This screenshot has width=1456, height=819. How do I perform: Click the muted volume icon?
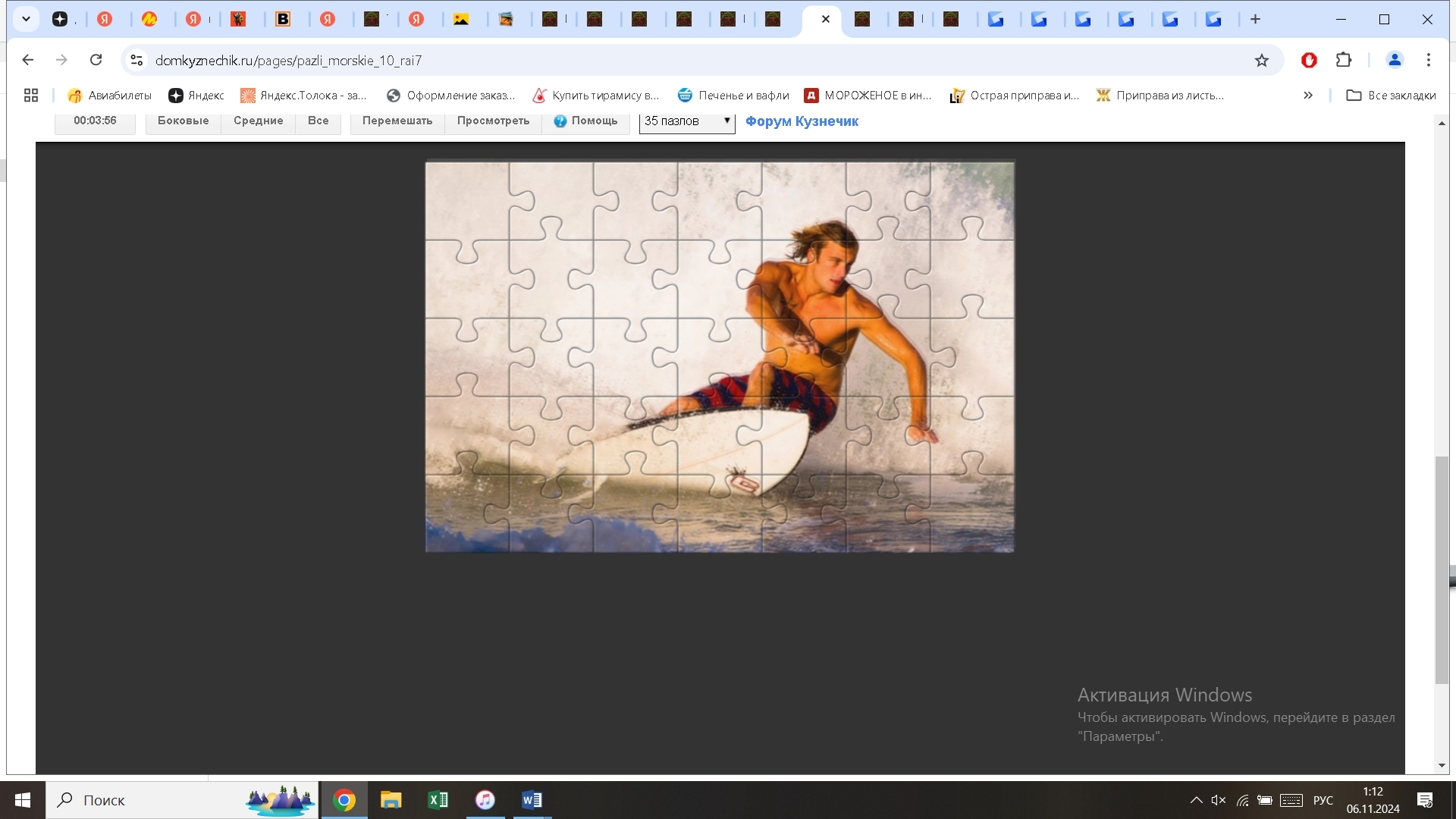pos(1219,800)
